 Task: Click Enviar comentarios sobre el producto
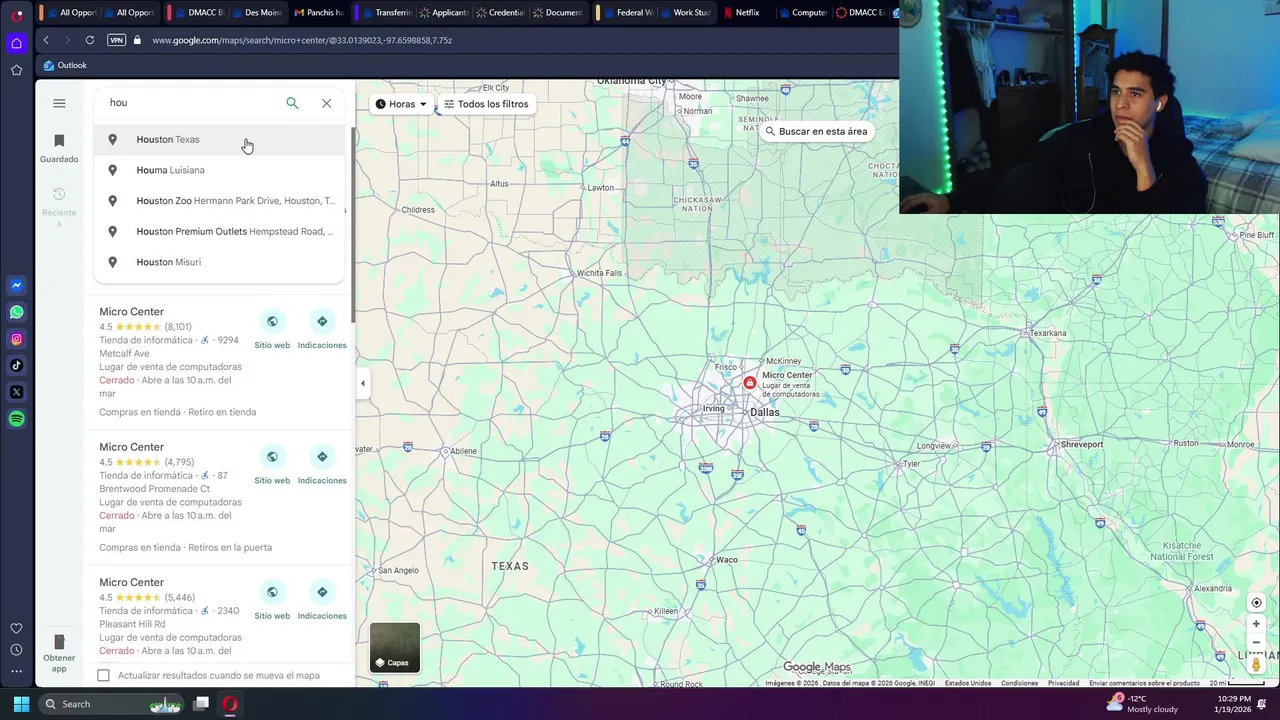(x=1144, y=683)
